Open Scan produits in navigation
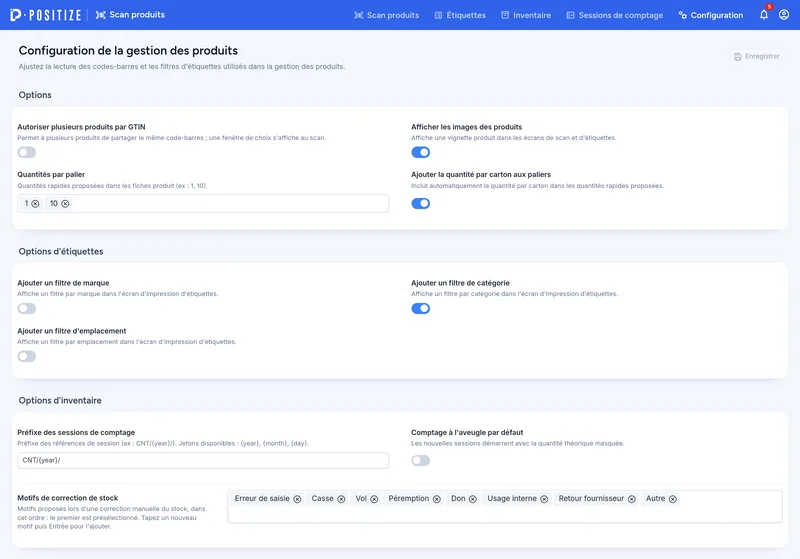 [387, 15]
